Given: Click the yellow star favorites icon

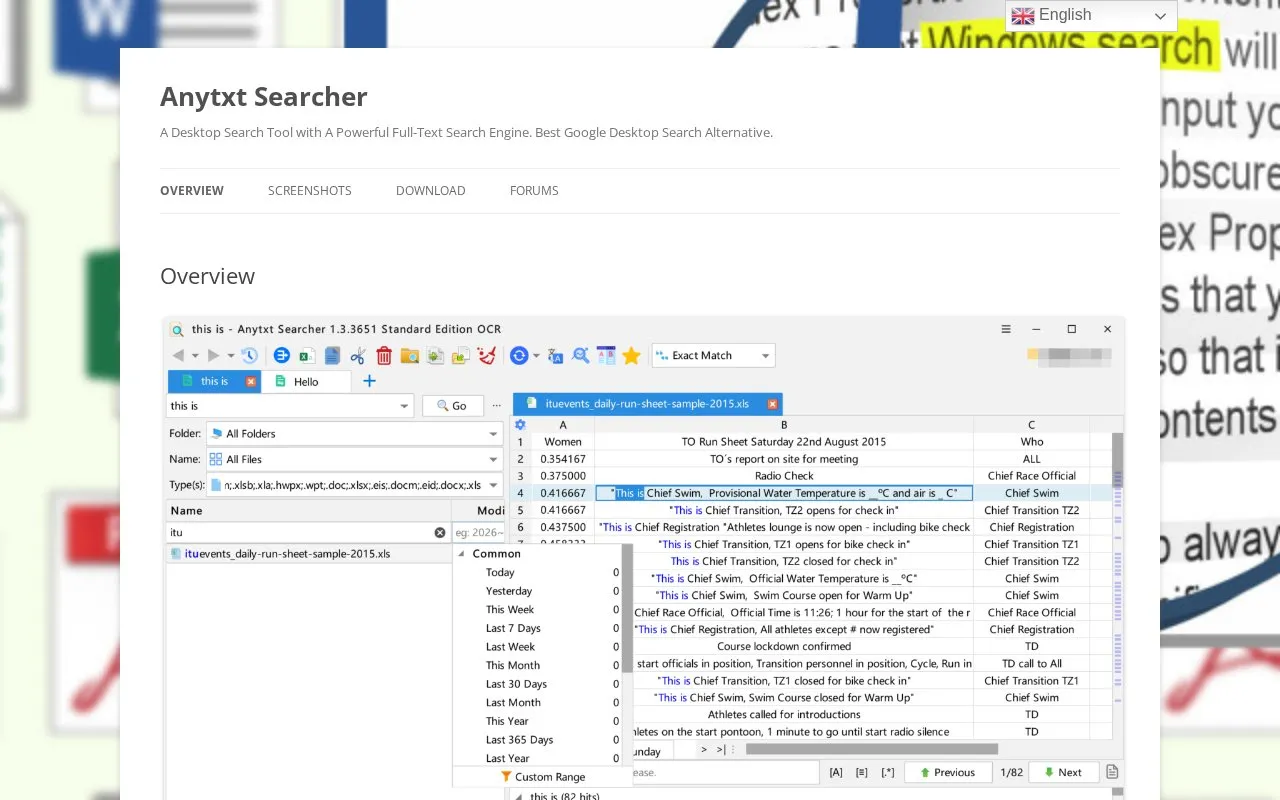Looking at the screenshot, I should pyautogui.click(x=631, y=356).
